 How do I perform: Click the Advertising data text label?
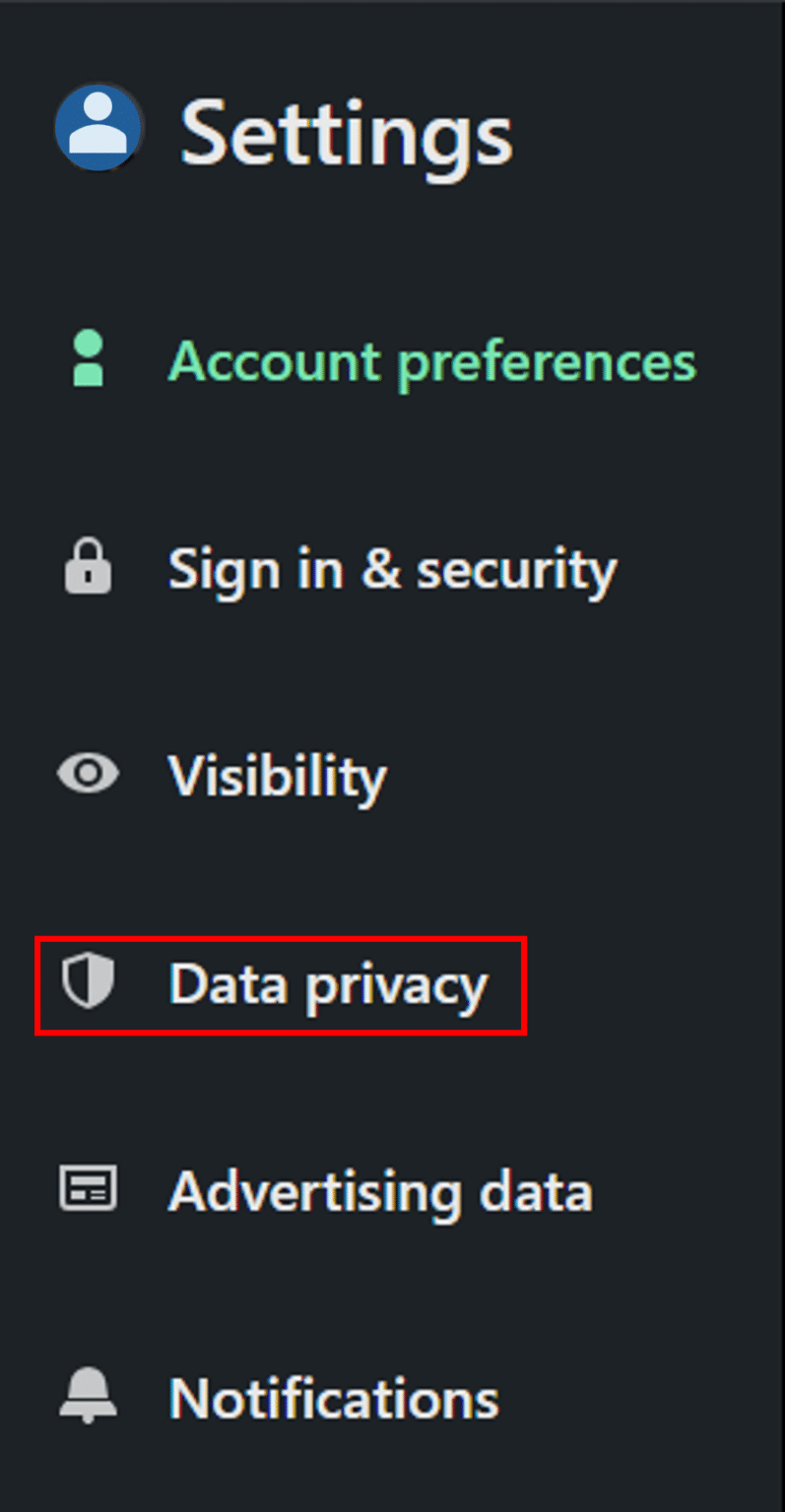point(380,1191)
